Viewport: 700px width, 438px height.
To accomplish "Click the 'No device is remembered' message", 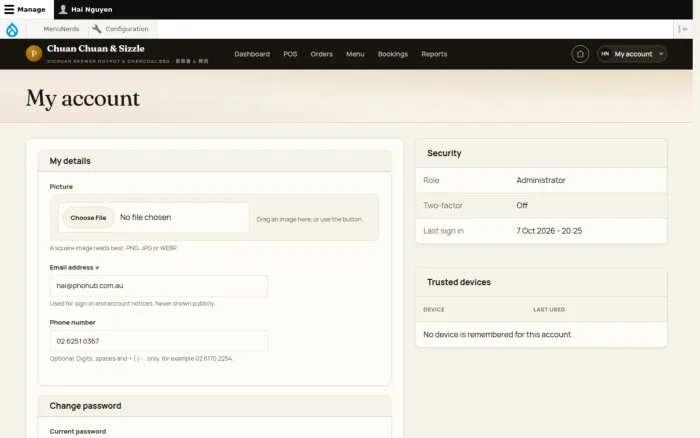I will coord(498,334).
